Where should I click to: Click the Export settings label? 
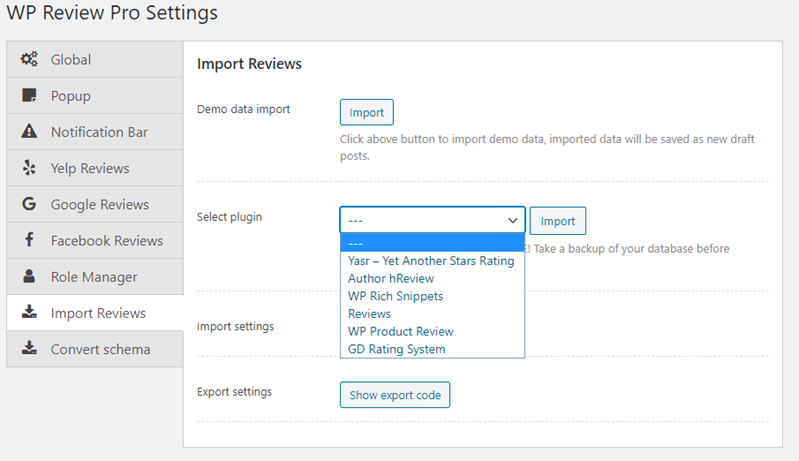pyautogui.click(x=234, y=391)
